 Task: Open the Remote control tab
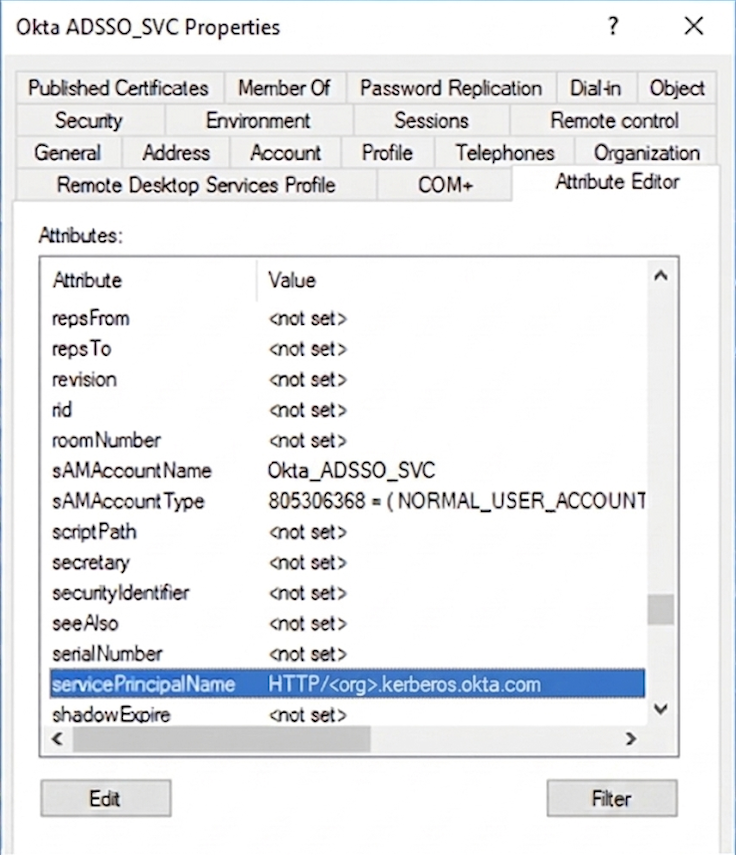pyautogui.click(x=614, y=121)
